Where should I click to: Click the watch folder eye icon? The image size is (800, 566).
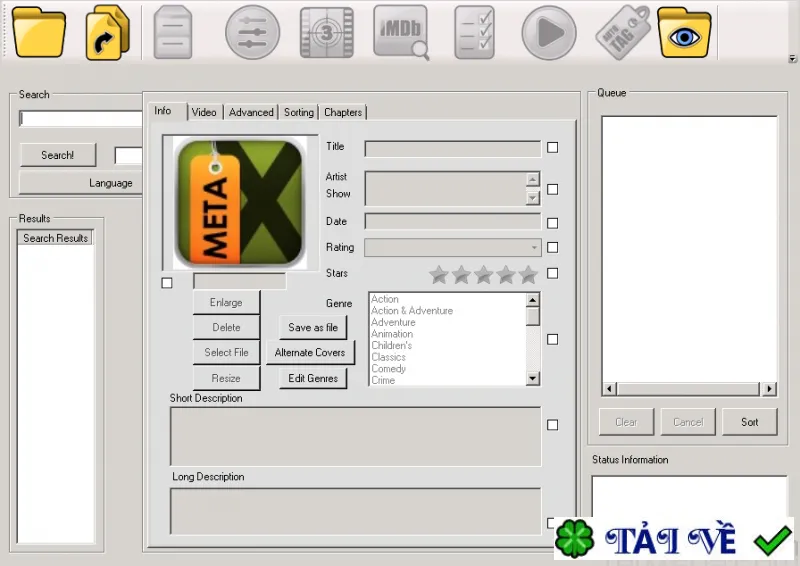[684, 33]
